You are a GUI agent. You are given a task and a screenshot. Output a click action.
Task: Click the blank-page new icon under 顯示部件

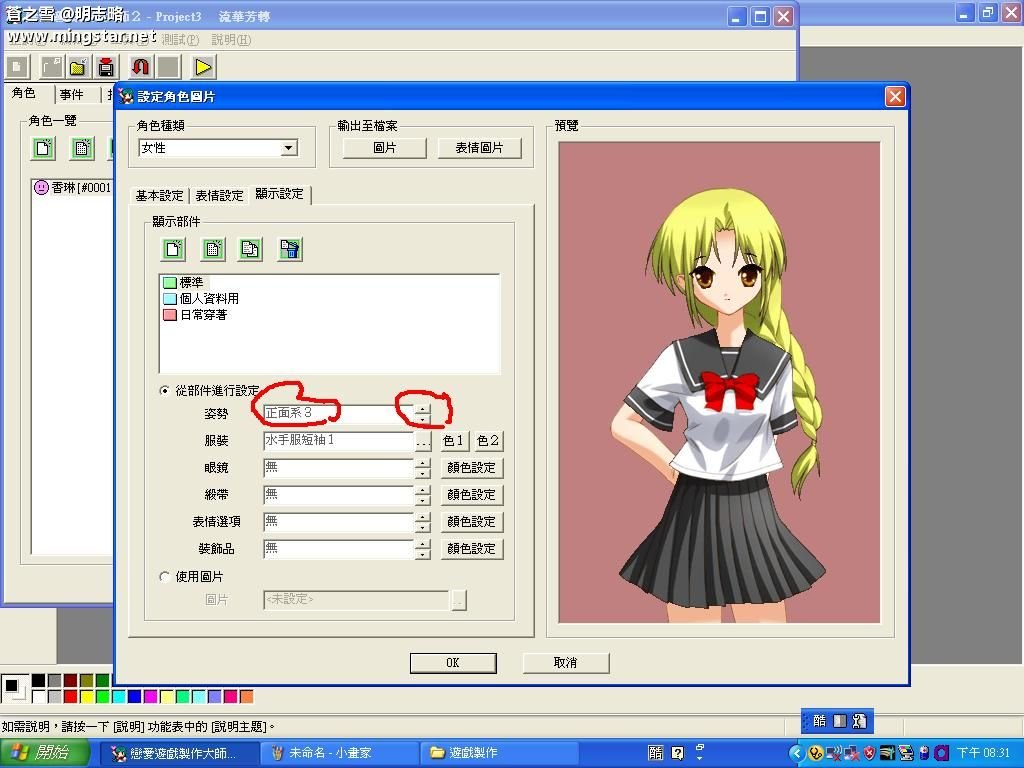pyautogui.click(x=174, y=249)
